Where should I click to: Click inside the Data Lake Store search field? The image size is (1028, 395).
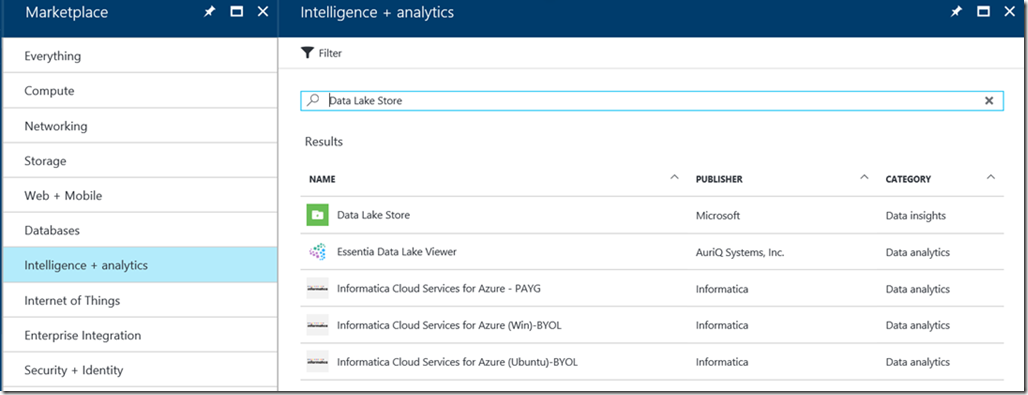tap(652, 100)
